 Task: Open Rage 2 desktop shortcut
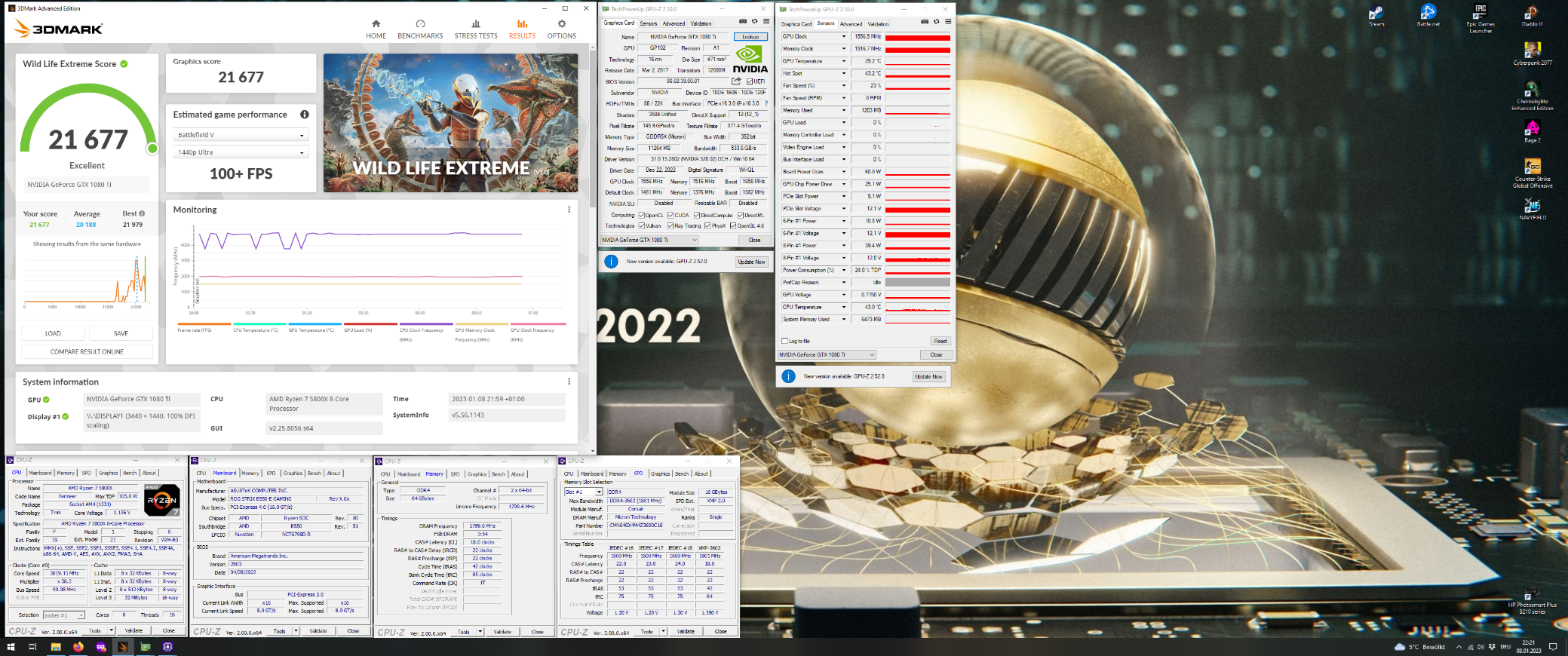[x=1532, y=132]
